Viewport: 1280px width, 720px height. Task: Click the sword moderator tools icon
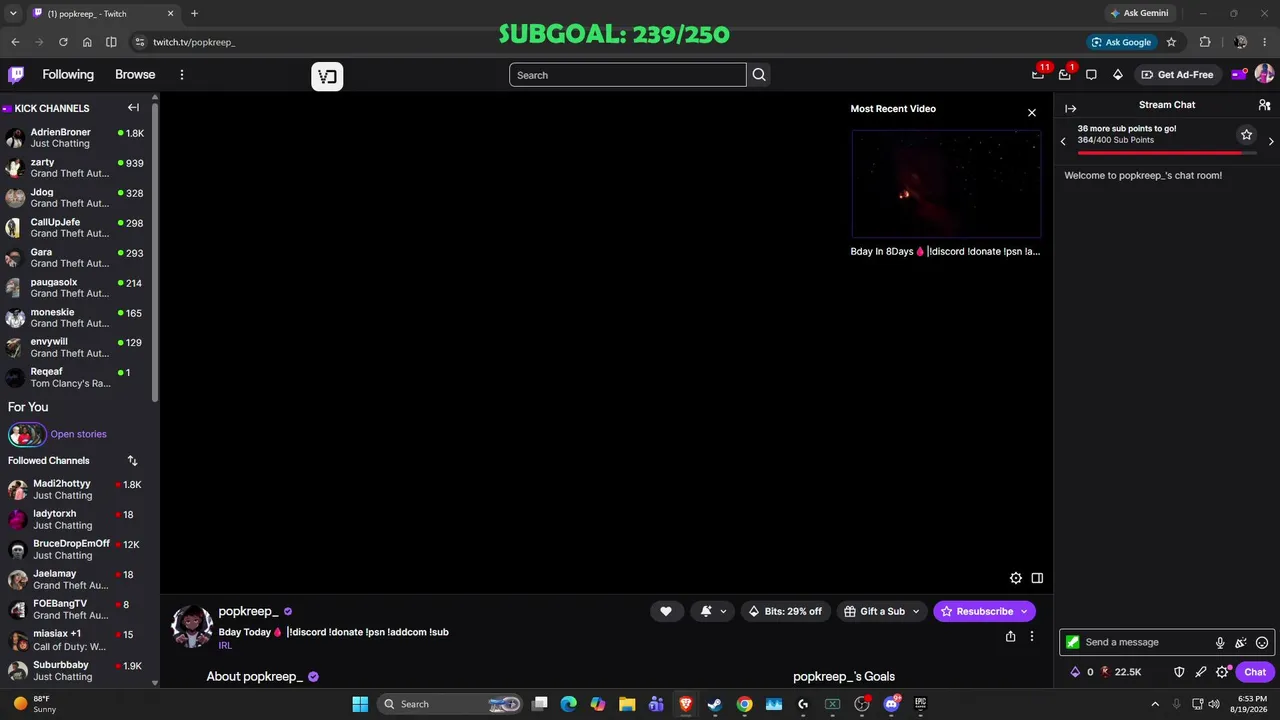click(1200, 672)
